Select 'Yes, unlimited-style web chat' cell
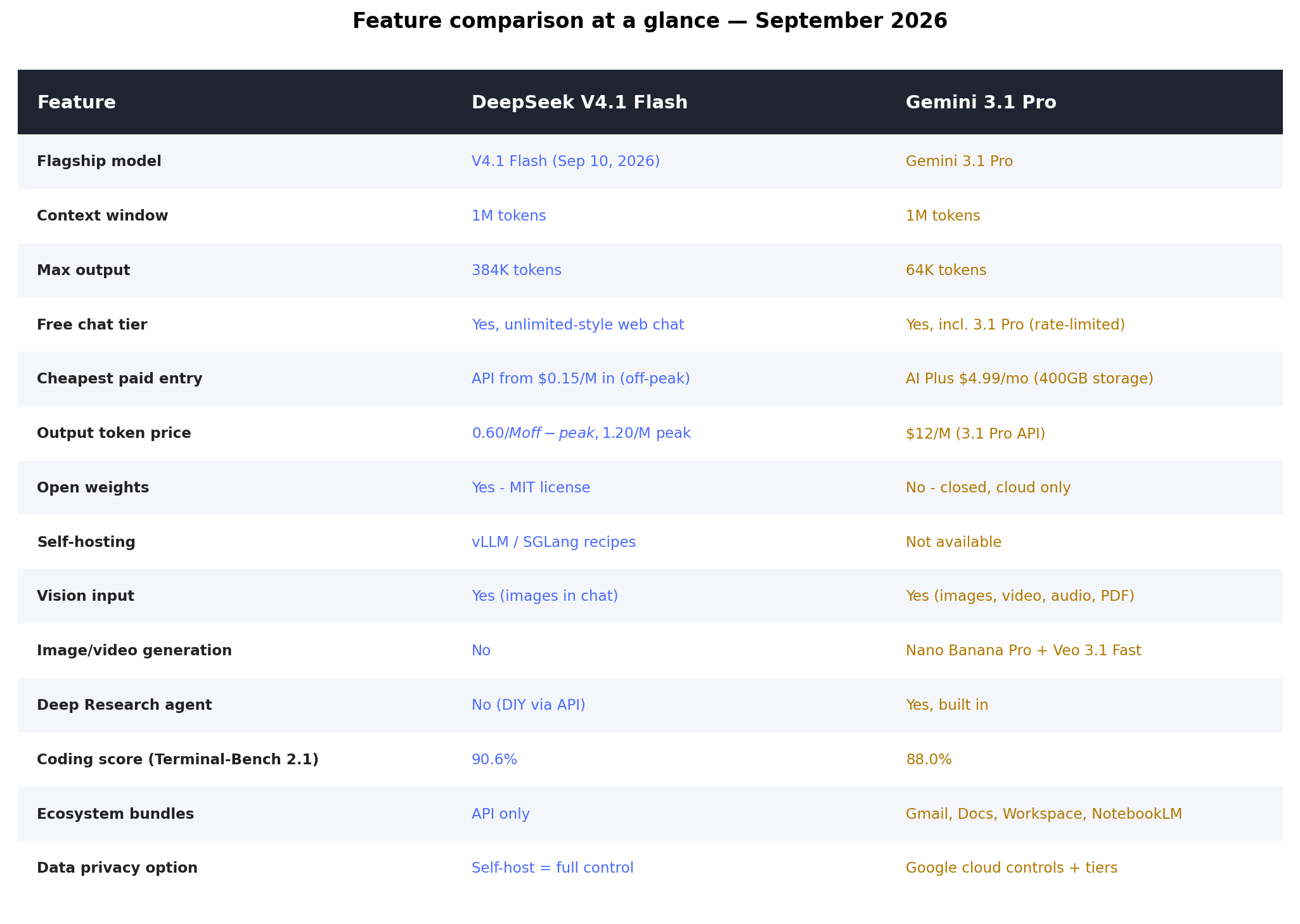This screenshot has height=924, width=1300. pyautogui.click(x=577, y=325)
